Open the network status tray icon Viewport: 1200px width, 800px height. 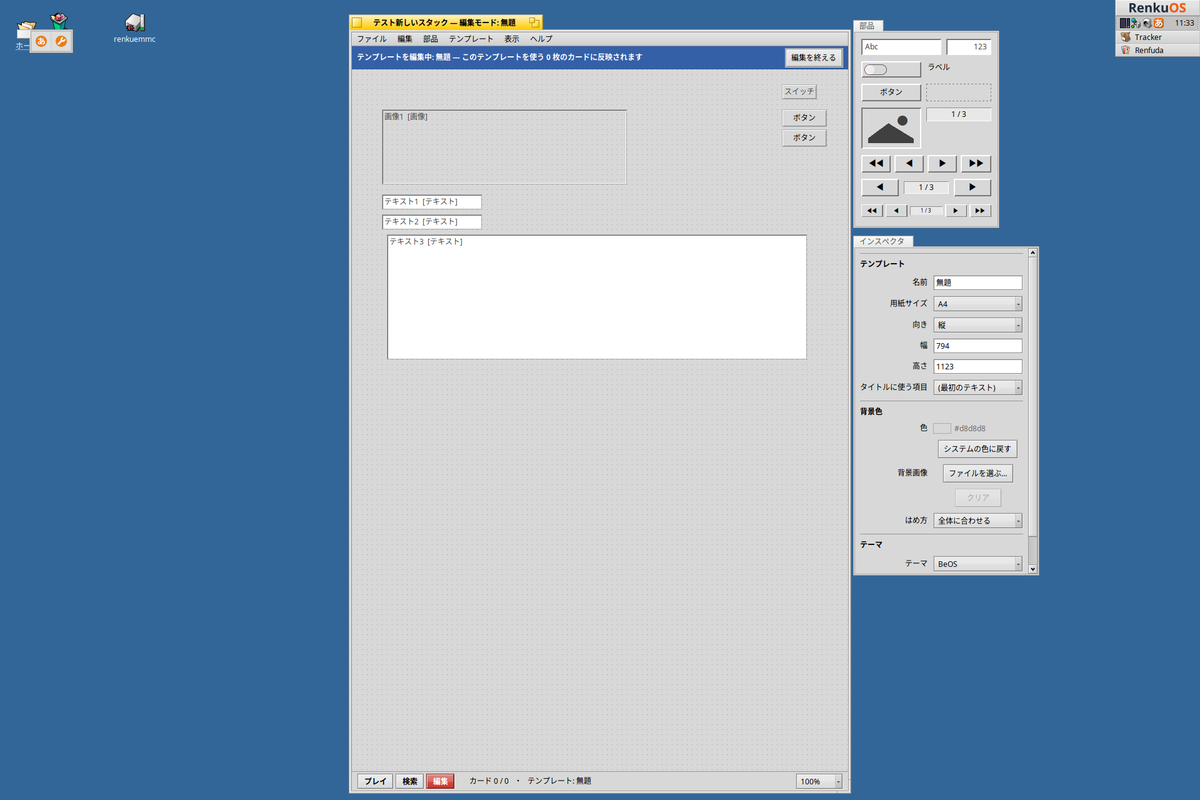[1135, 23]
